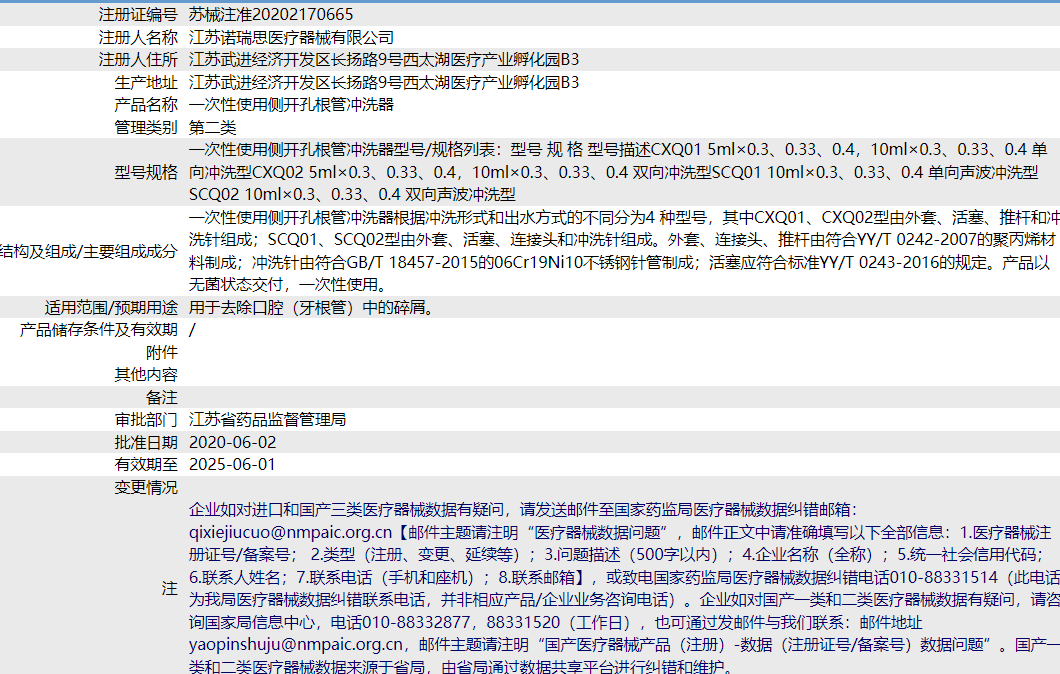Click expiry date 2025-06-01
Screen dimensions: 1060x674
click(x=232, y=464)
